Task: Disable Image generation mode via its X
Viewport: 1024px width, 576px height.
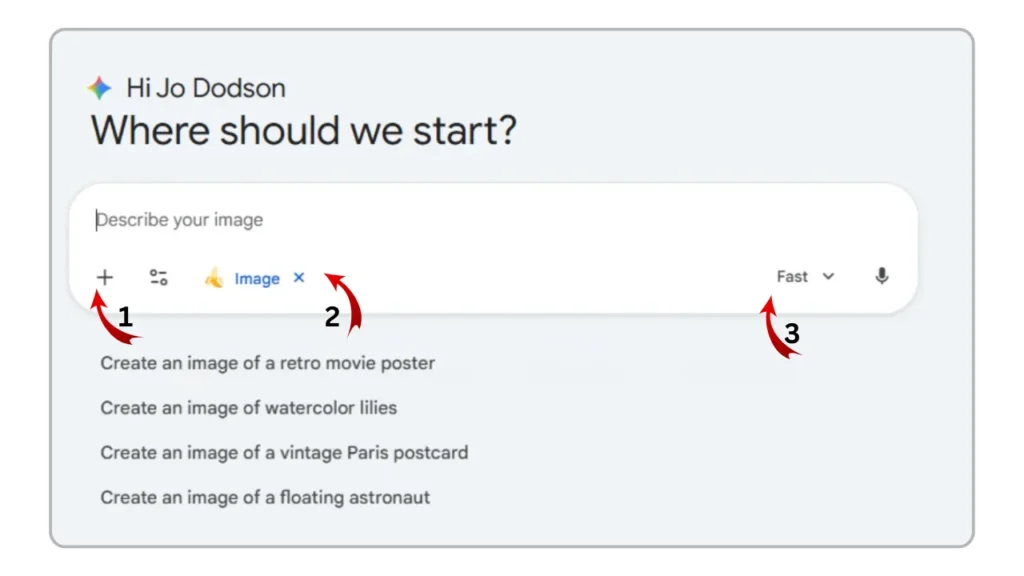Action: [297, 278]
